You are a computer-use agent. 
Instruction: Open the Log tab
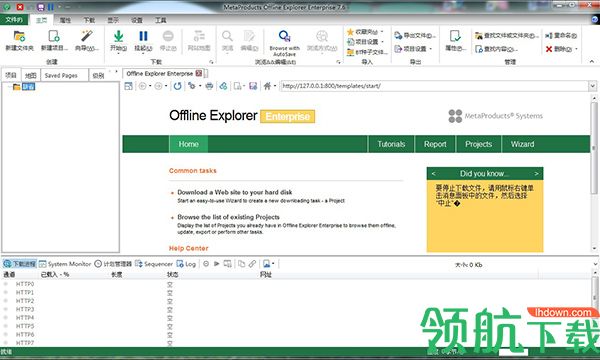tap(186, 264)
